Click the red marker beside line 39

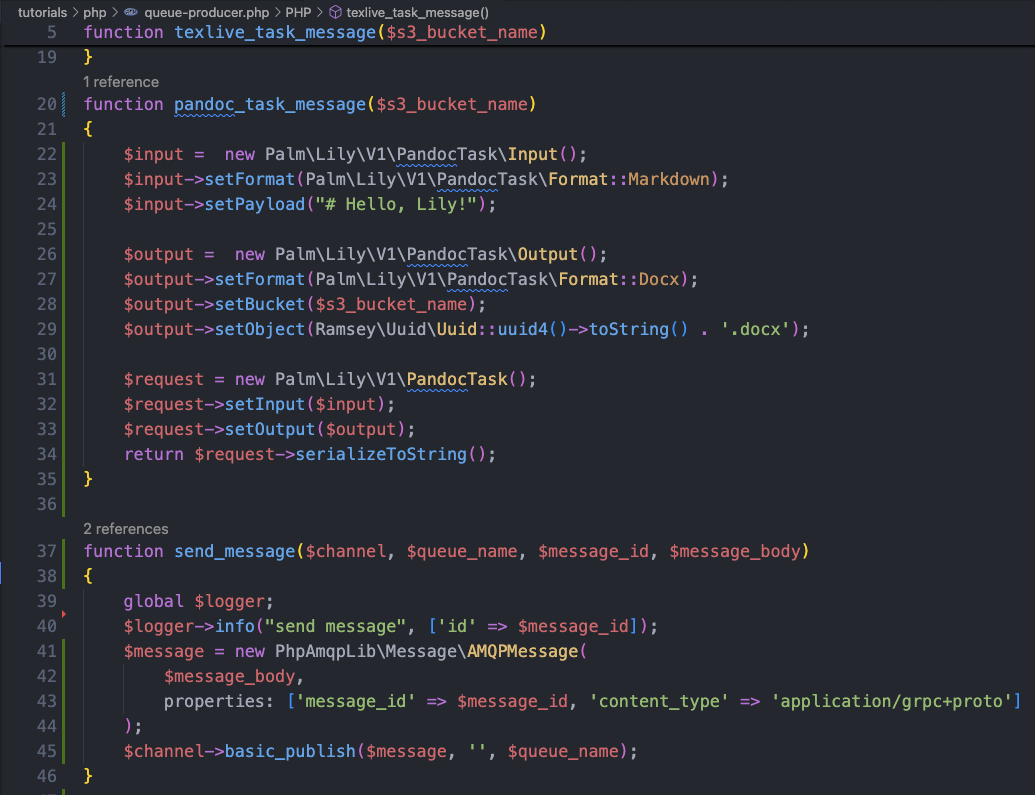click(x=63, y=612)
